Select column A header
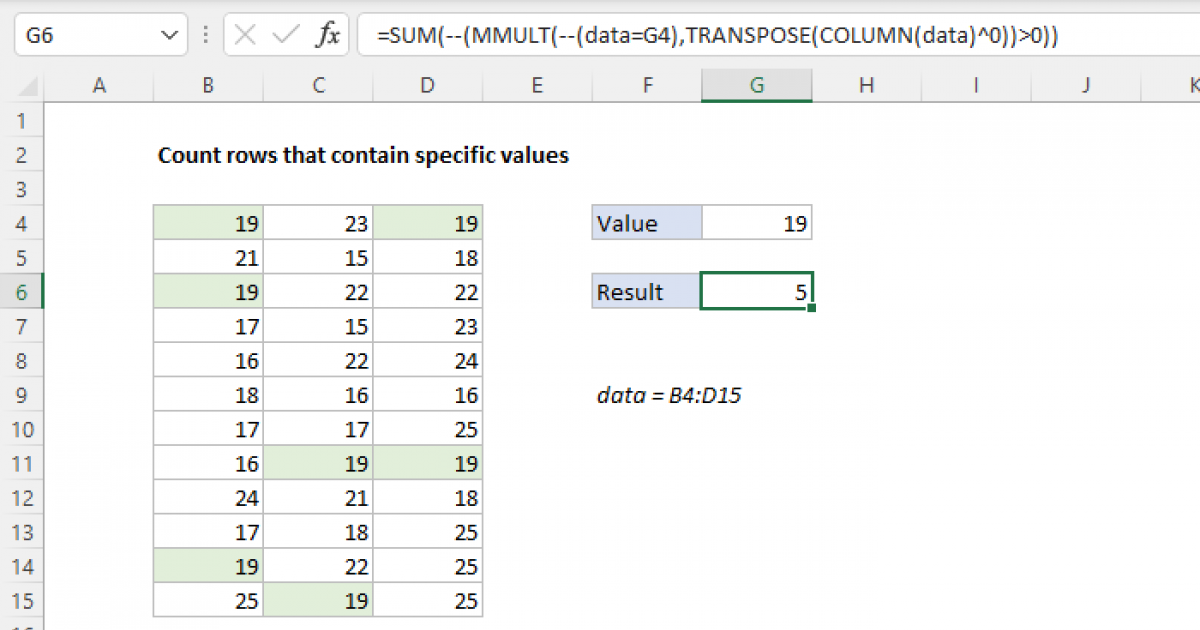 99,87
